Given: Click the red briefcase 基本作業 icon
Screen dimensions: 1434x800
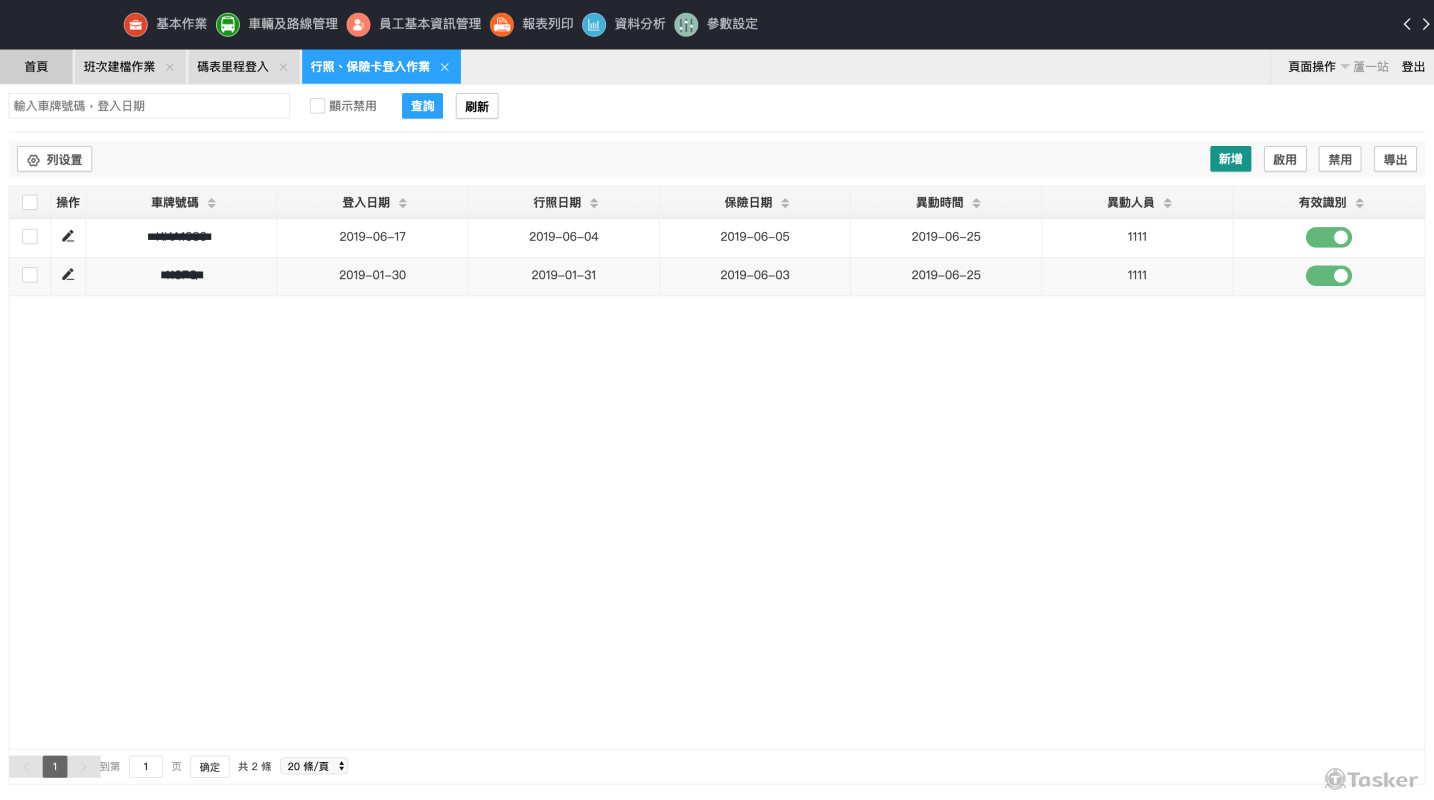Looking at the screenshot, I should click(x=136, y=24).
